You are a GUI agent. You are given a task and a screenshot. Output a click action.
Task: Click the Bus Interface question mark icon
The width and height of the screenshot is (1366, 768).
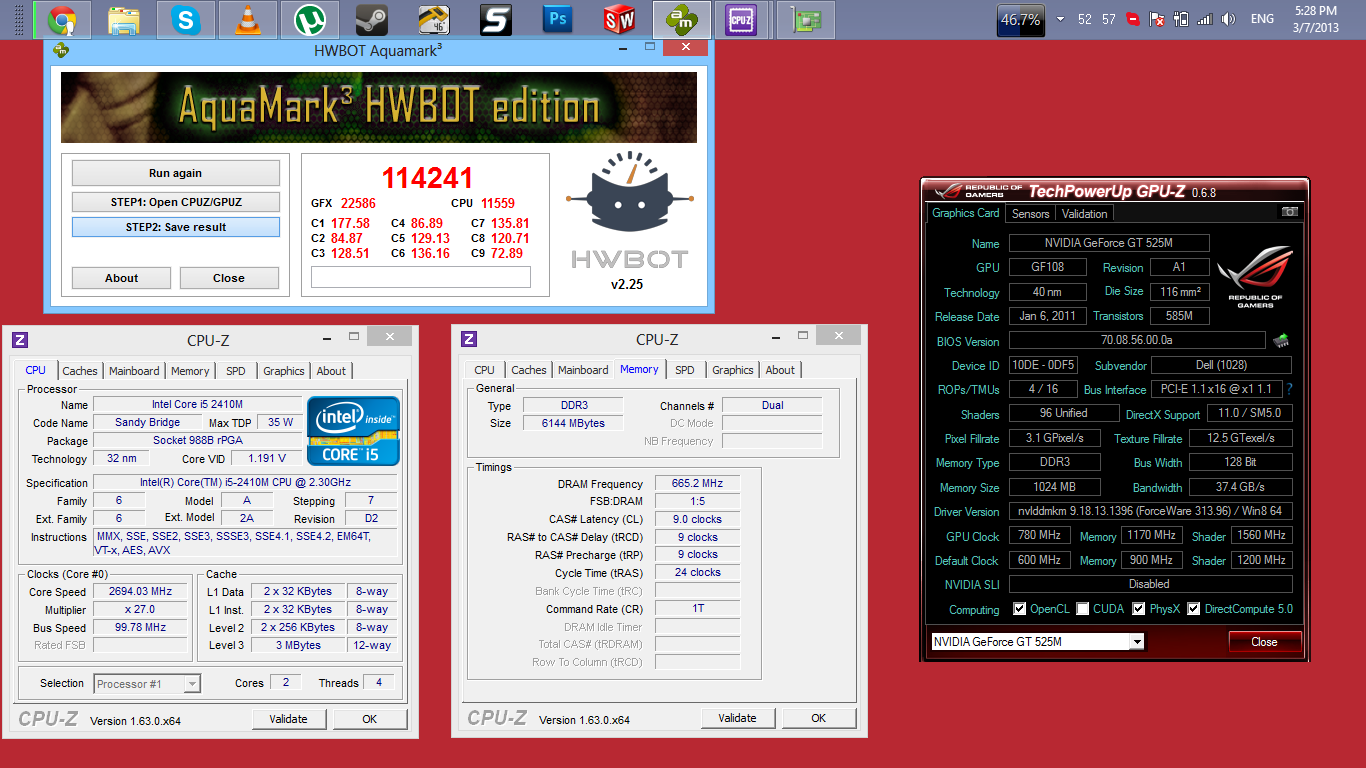click(x=1289, y=389)
